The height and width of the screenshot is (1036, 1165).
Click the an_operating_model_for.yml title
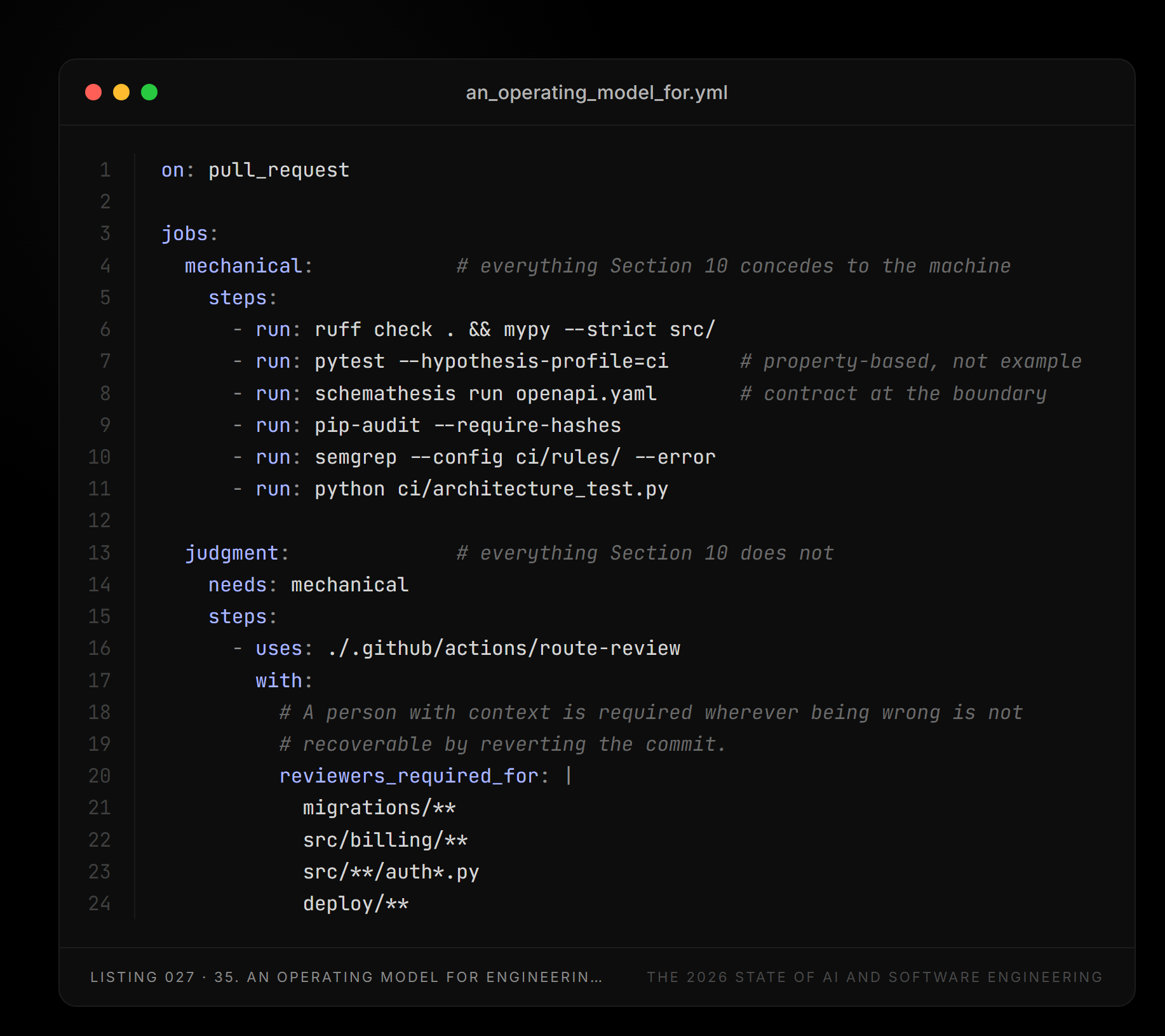tap(596, 93)
